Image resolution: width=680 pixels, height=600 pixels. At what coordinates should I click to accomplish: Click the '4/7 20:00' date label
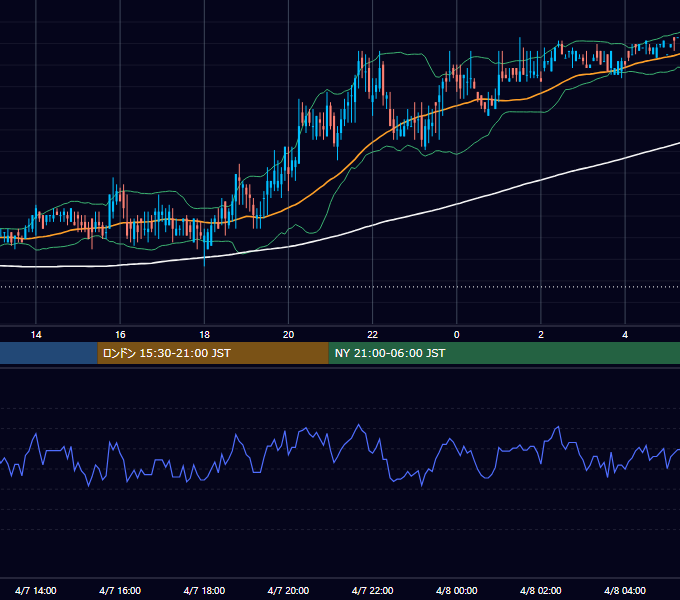(x=288, y=590)
